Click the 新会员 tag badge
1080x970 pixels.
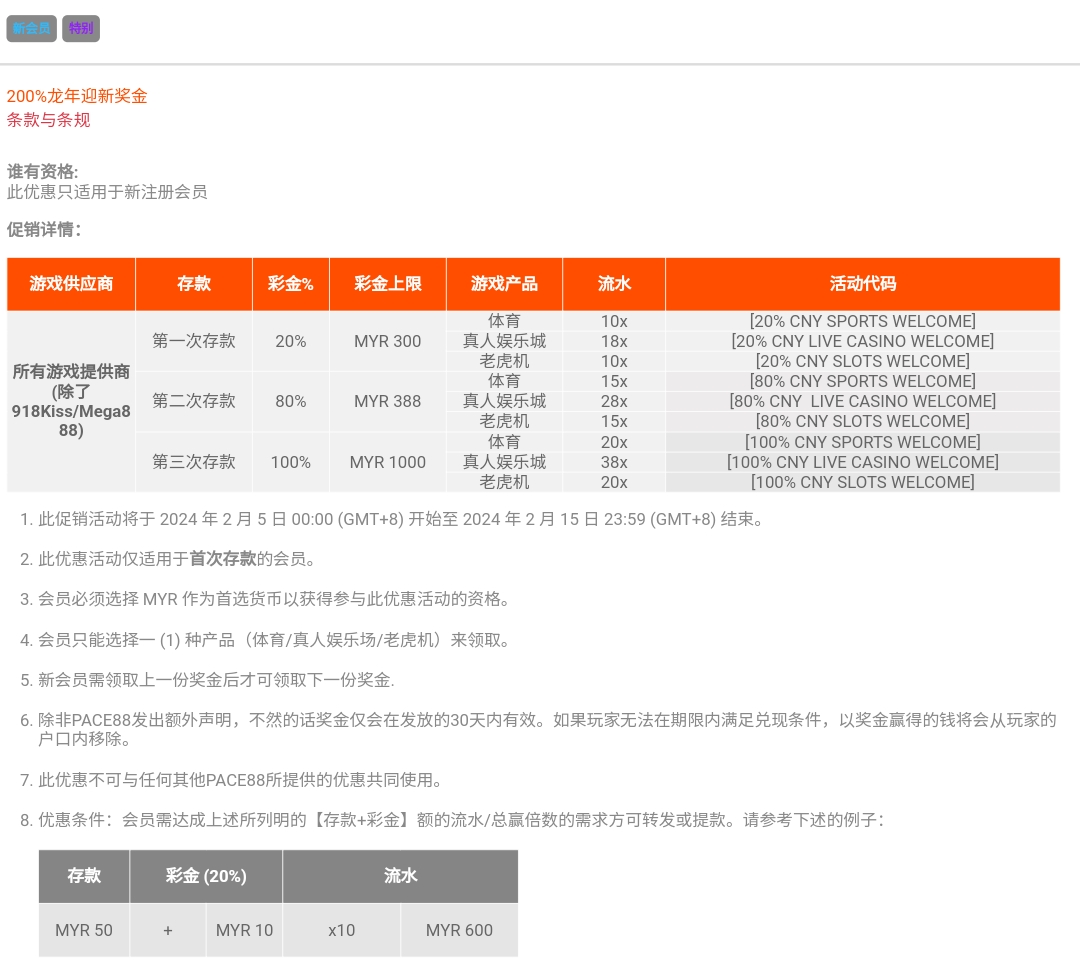[31, 29]
